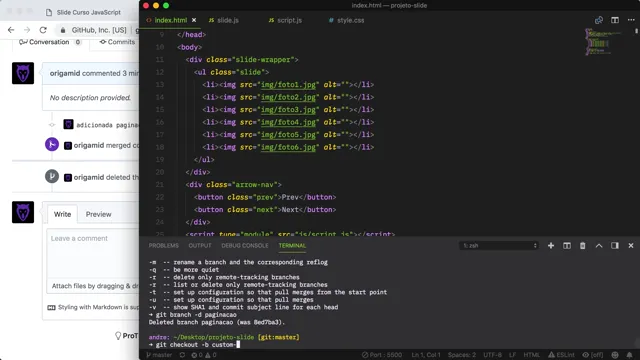Open Styling with Markdown is supported link
640x360 pixels.
tap(93, 307)
